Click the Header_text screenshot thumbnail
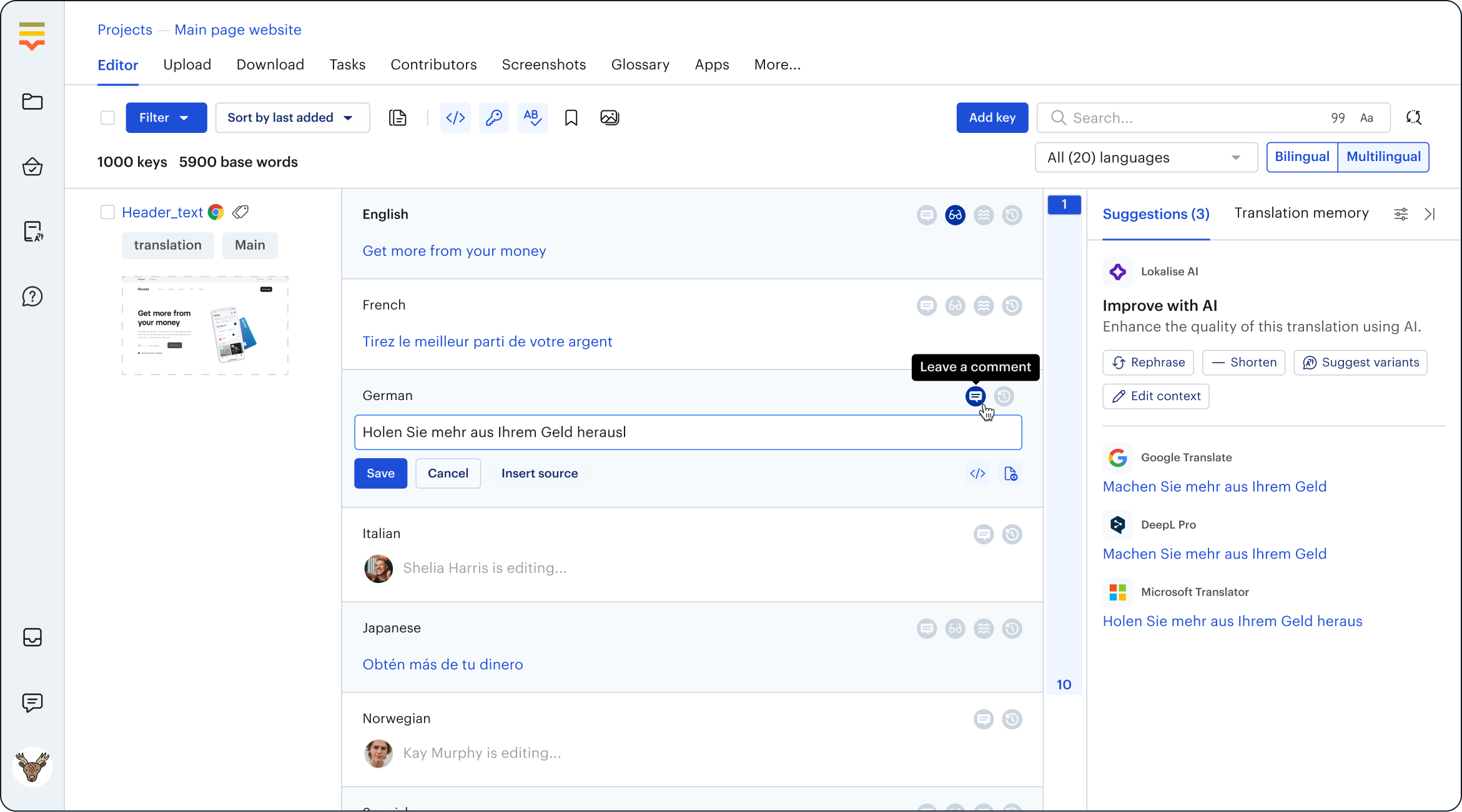Screen dimensions: 1462x812 [x=205, y=325]
